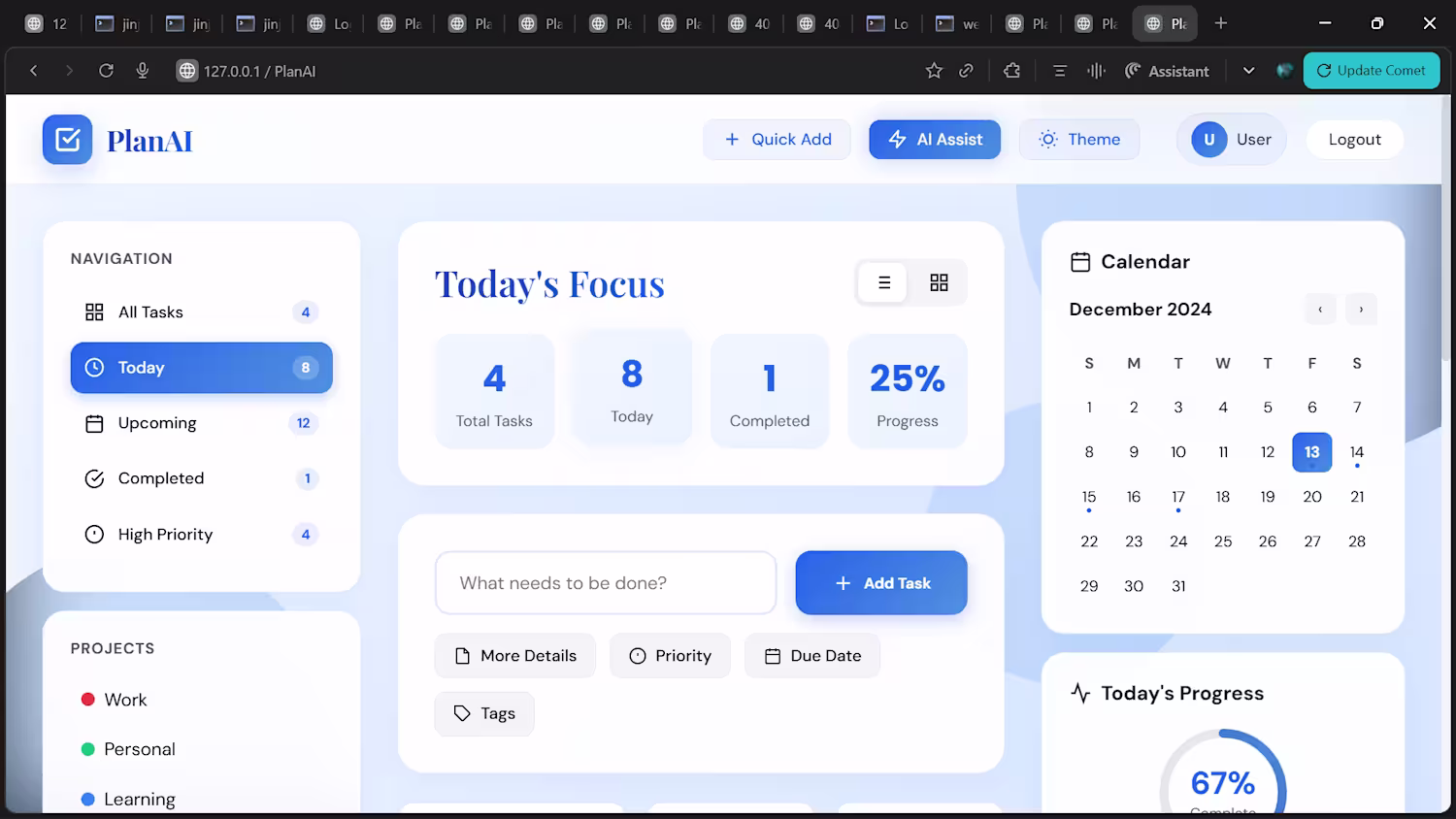This screenshot has height=819, width=1456.
Task: Expand More Details for the new task
Action: click(515, 656)
